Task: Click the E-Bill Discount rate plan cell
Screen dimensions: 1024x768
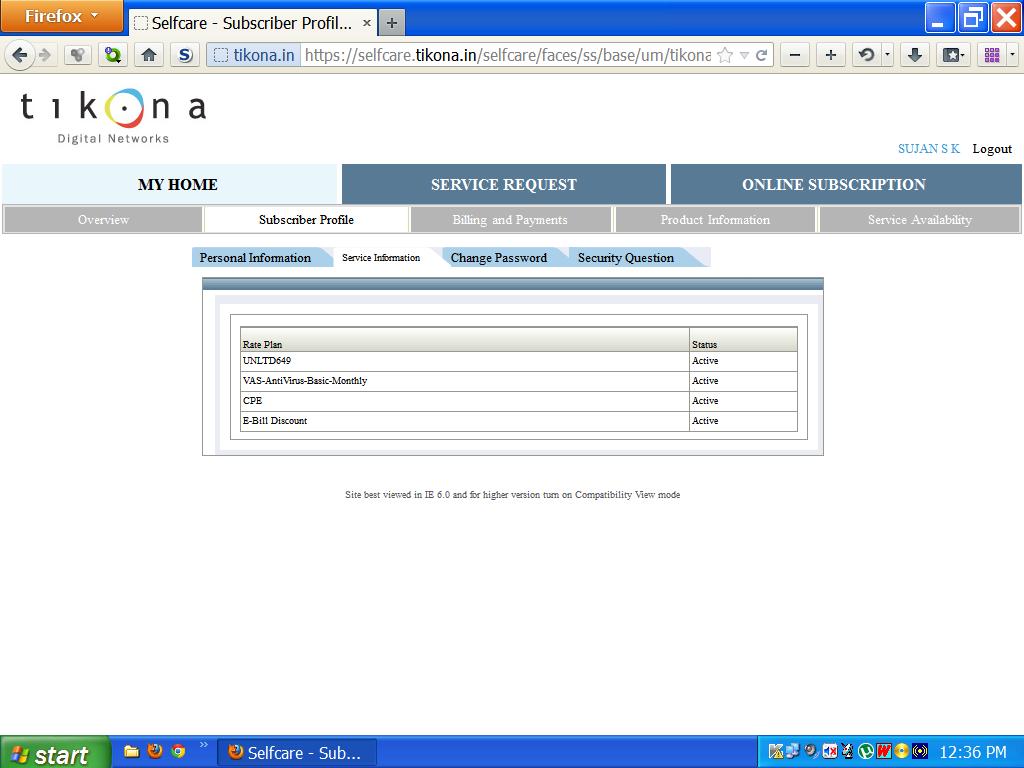Action: click(465, 421)
